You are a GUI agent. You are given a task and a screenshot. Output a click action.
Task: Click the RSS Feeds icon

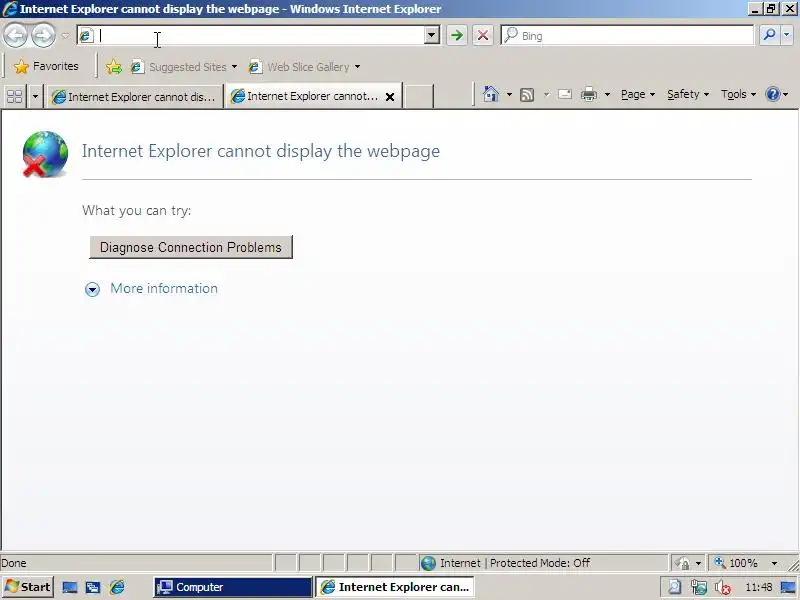tap(527, 94)
